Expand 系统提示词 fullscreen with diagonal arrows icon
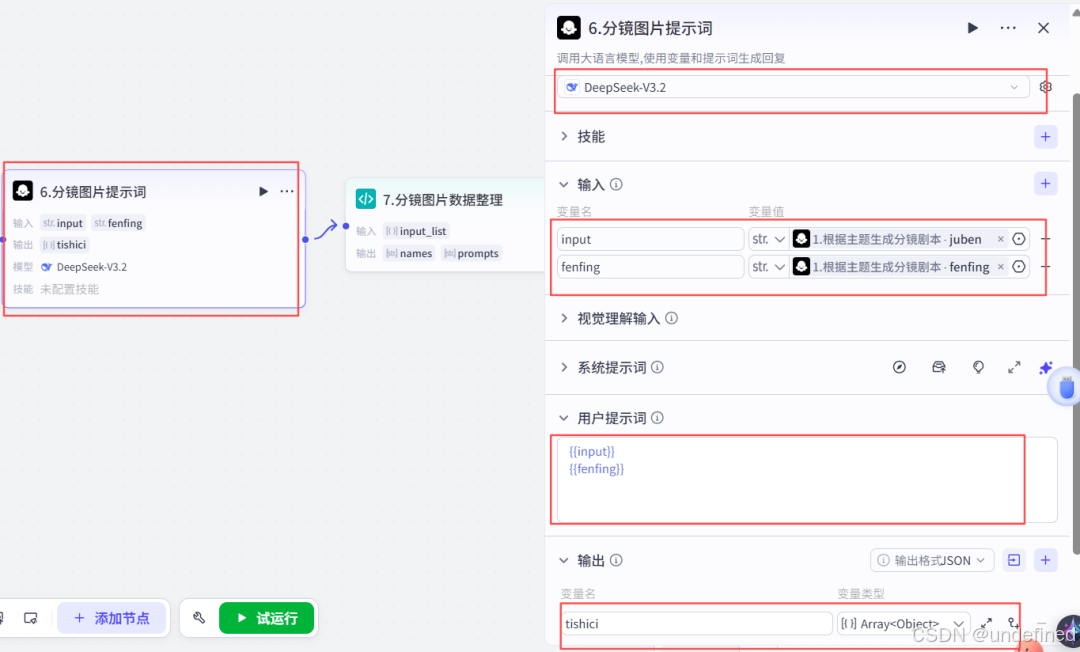The image size is (1080, 652). [x=1014, y=367]
